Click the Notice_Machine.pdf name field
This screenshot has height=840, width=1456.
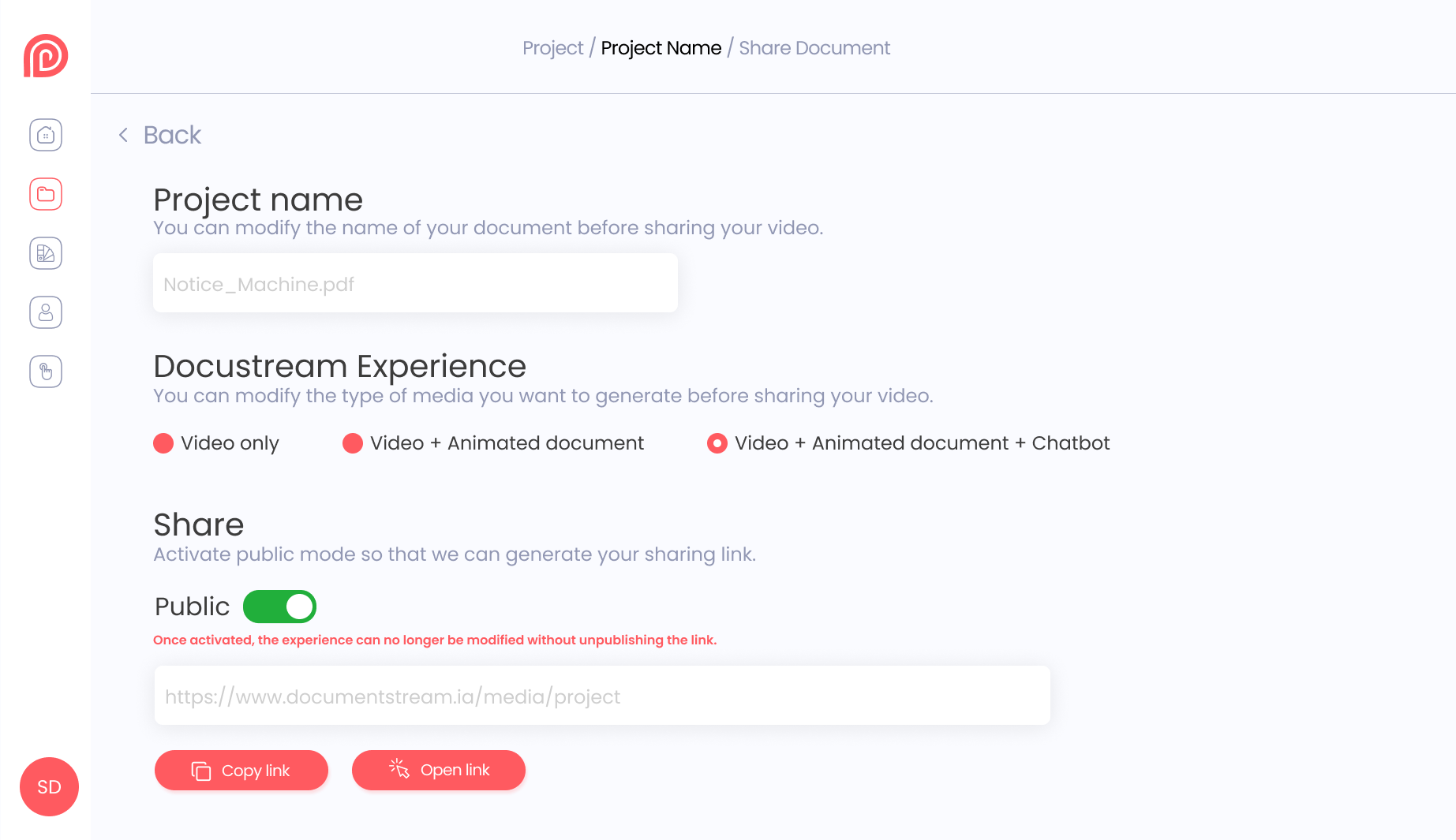415,283
